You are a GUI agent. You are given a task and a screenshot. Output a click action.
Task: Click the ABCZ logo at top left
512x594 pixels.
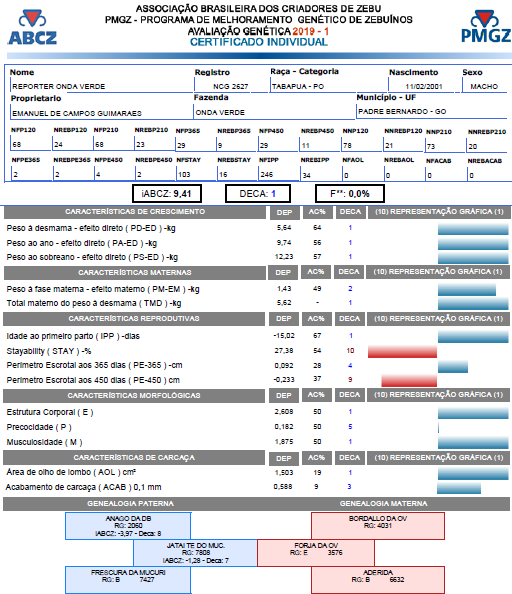coord(33,27)
